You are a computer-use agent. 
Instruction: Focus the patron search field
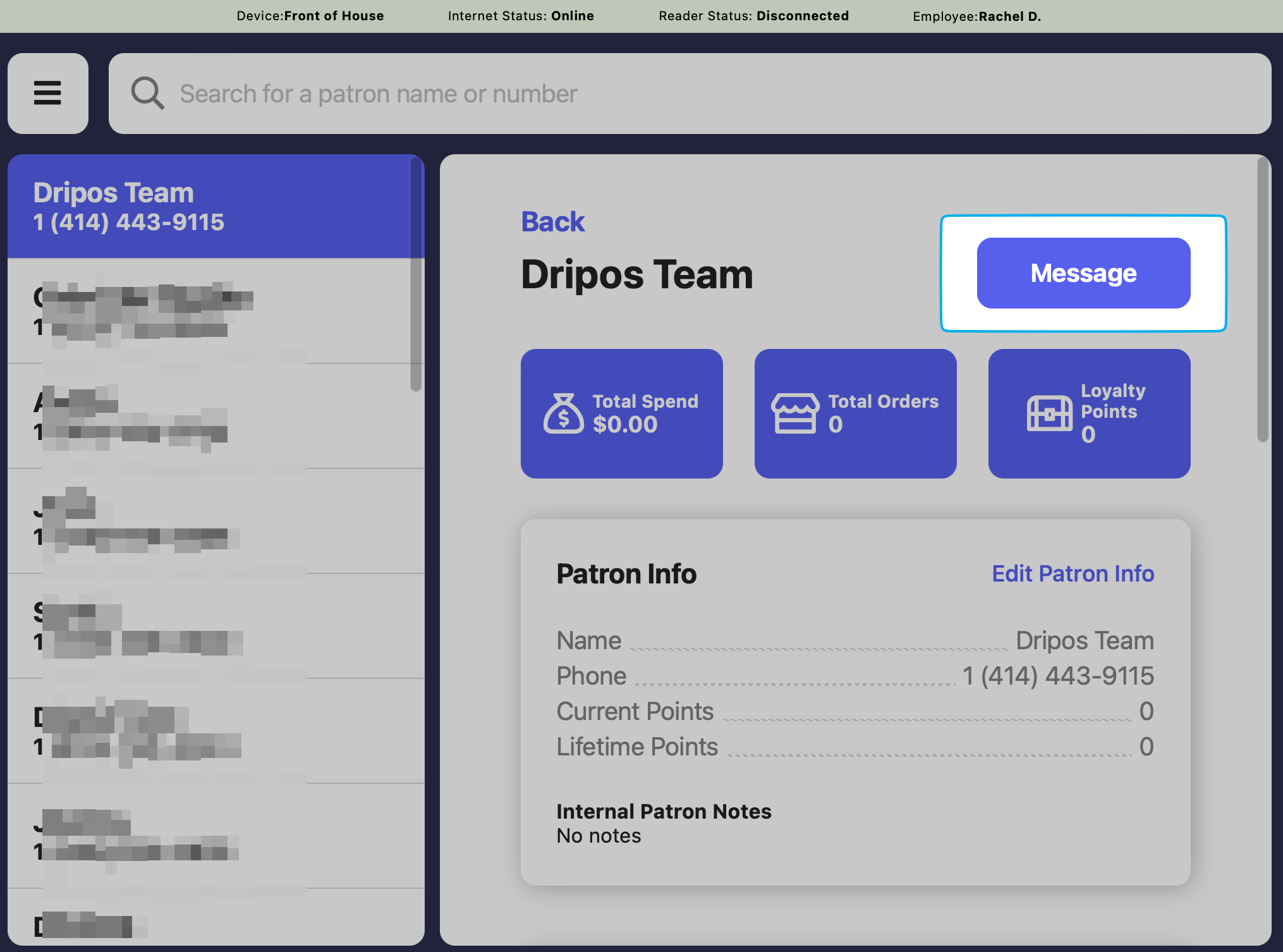pos(690,94)
